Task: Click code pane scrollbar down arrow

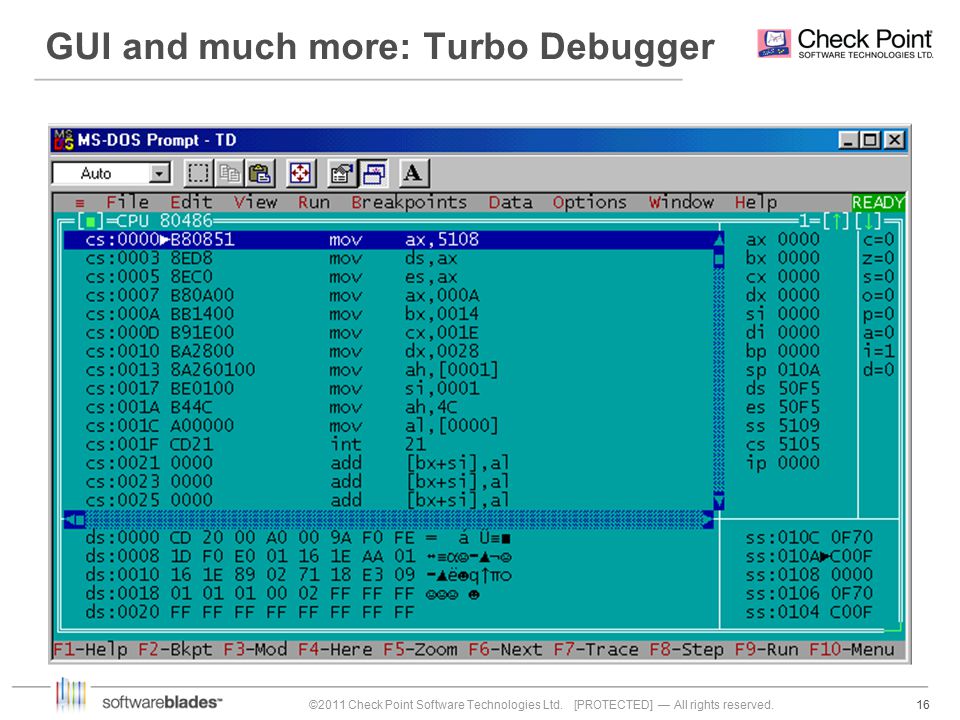Action: coord(719,501)
